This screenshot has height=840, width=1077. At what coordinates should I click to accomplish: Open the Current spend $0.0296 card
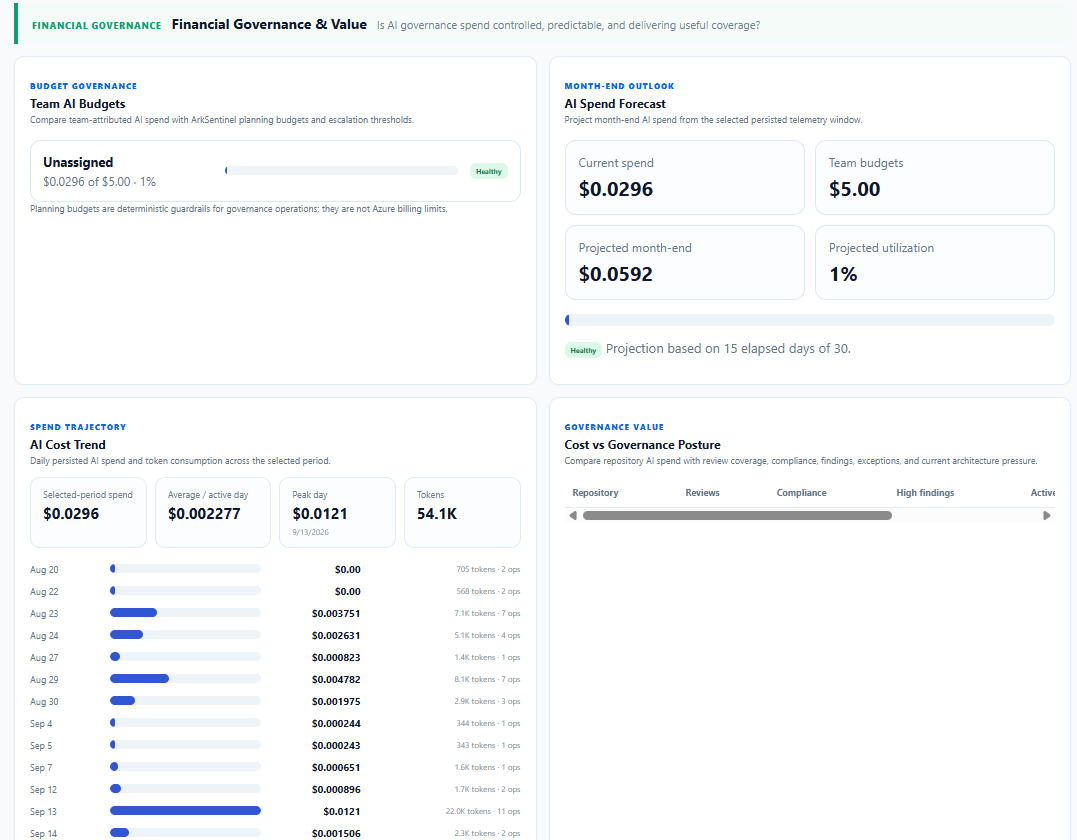684,177
